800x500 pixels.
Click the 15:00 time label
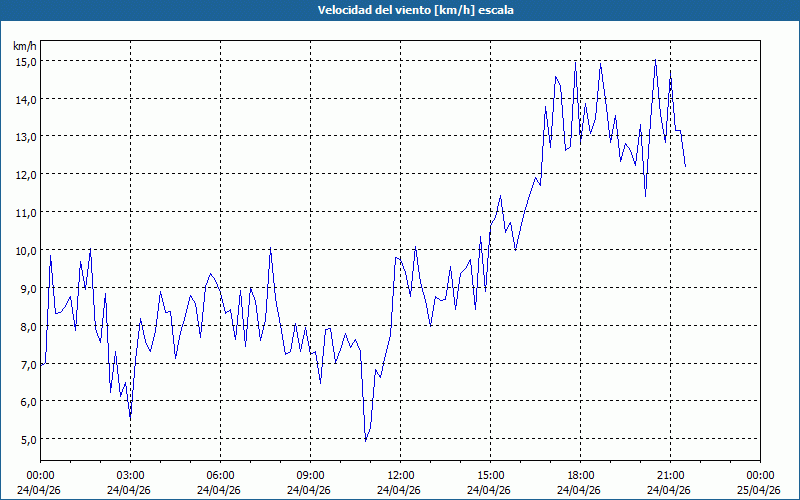click(490, 475)
